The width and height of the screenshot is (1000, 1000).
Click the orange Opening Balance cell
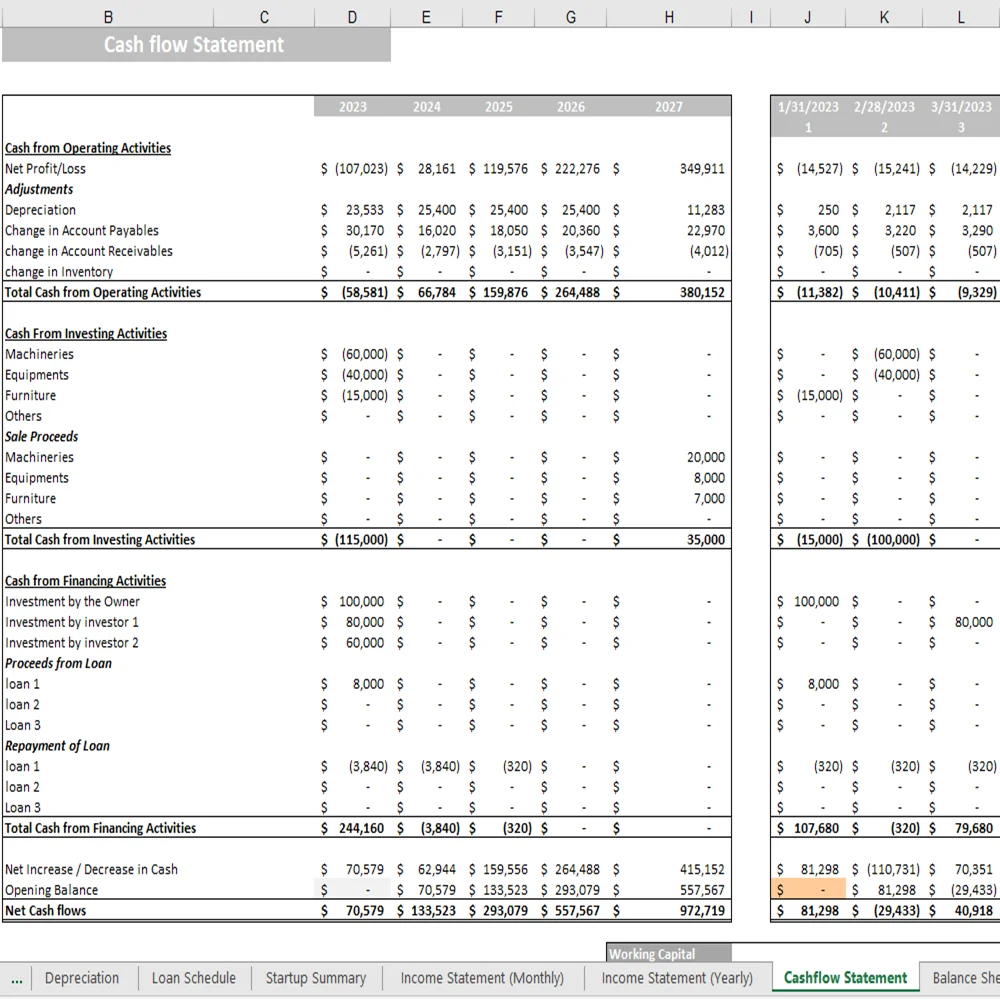click(810, 889)
